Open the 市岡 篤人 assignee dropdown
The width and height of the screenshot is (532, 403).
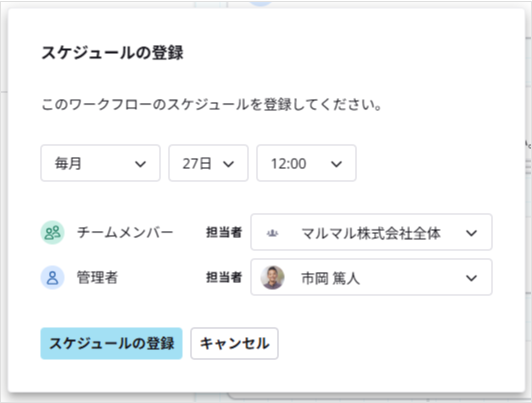pos(371,277)
